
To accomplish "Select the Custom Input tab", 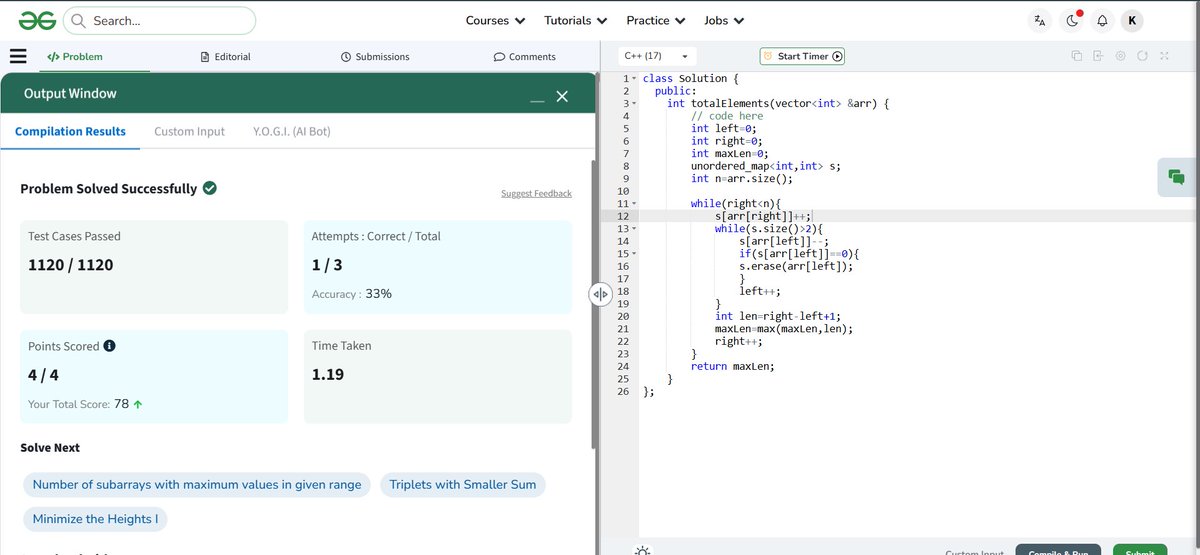I will click(189, 131).
